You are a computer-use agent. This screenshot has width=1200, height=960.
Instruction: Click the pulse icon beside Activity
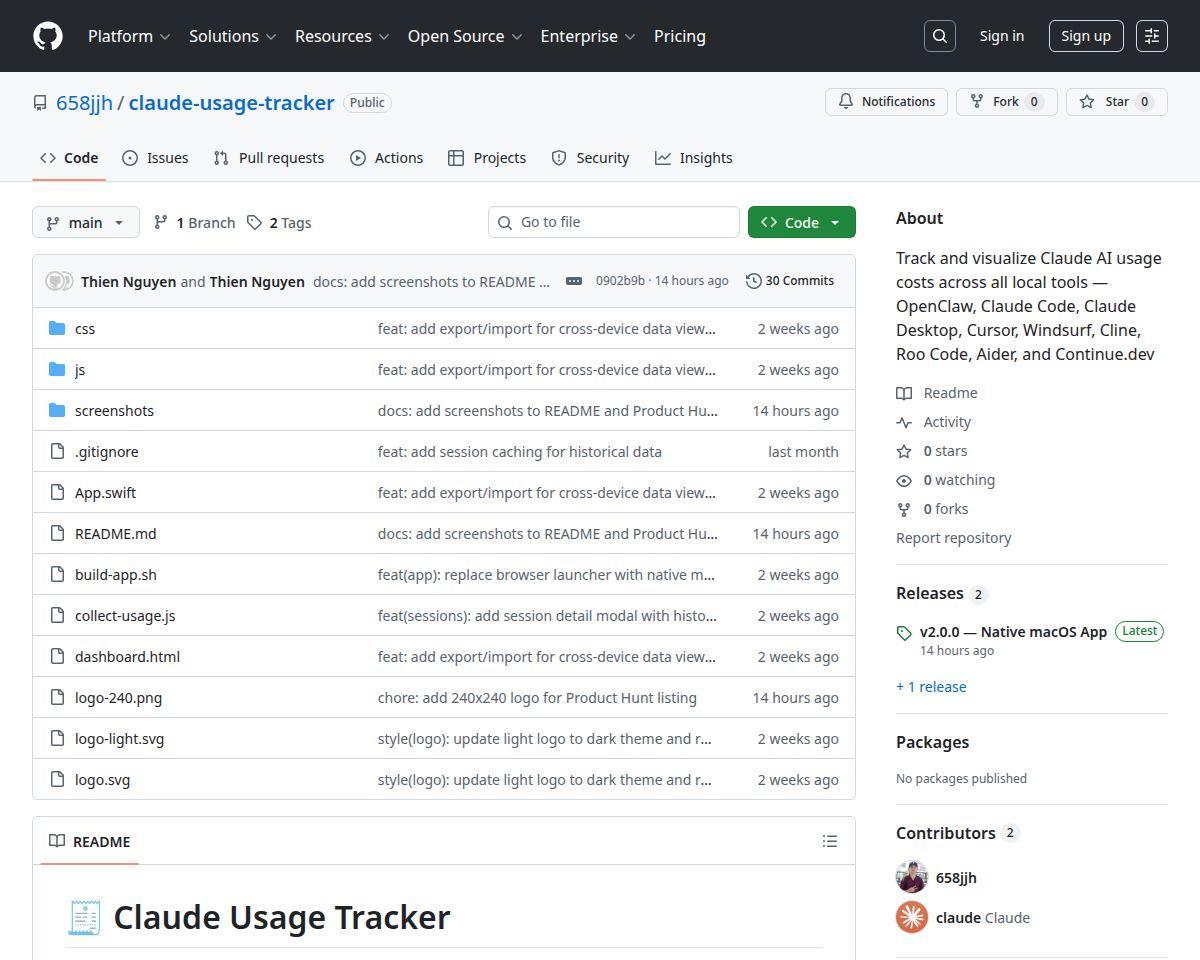(904, 422)
